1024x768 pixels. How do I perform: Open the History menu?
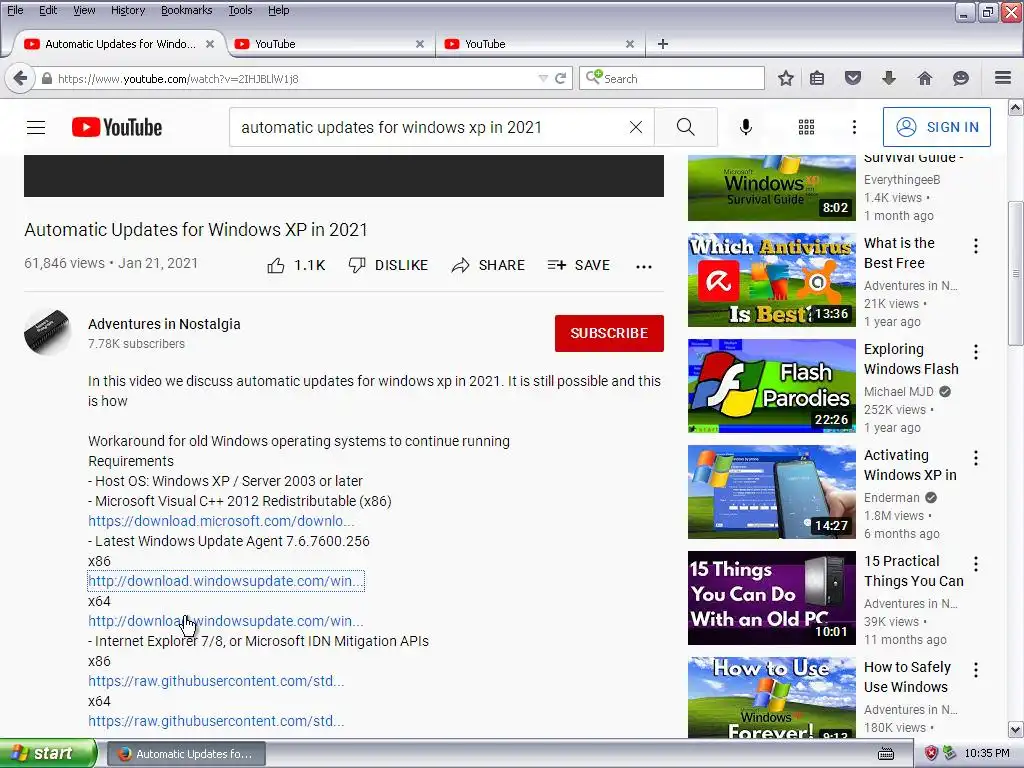pyautogui.click(x=128, y=10)
